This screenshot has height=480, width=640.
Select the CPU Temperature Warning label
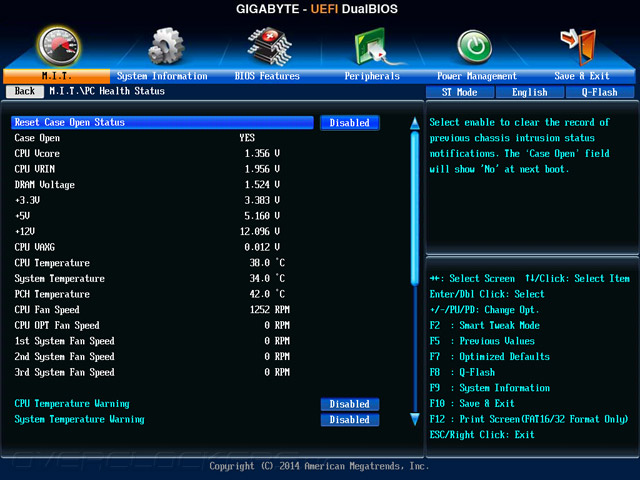[x=72, y=404]
